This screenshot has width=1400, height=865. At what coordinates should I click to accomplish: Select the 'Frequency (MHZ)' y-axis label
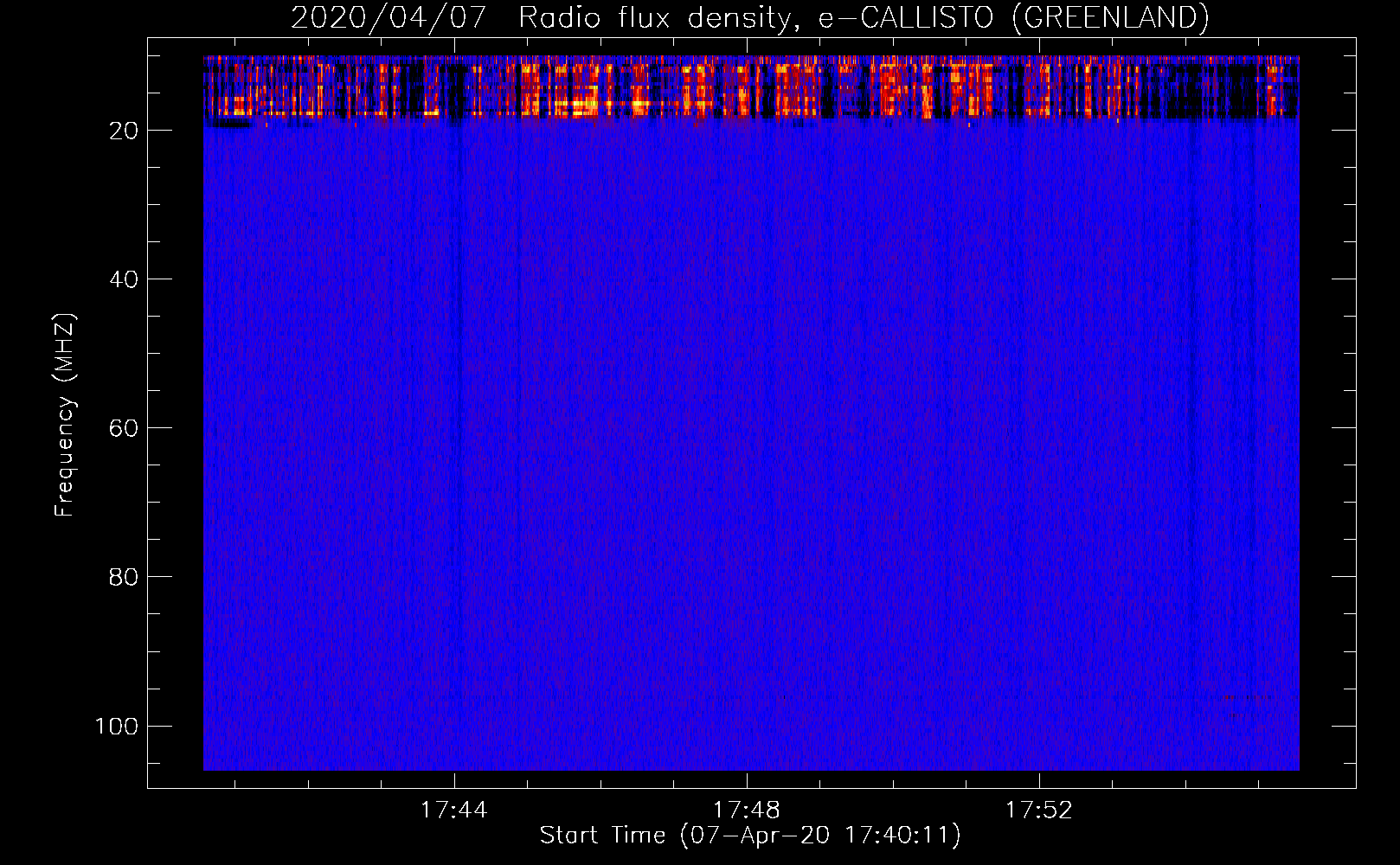(x=65, y=414)
